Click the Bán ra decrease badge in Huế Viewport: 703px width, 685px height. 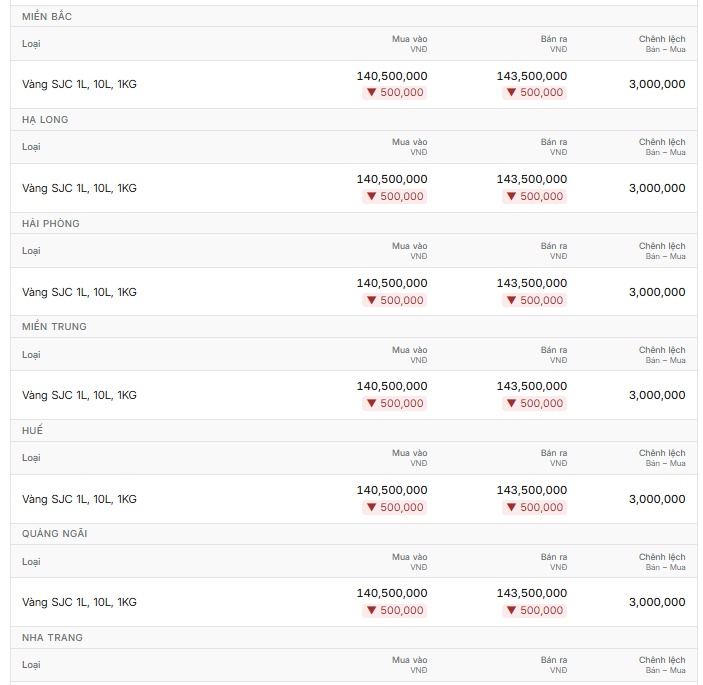pos(534,507)
